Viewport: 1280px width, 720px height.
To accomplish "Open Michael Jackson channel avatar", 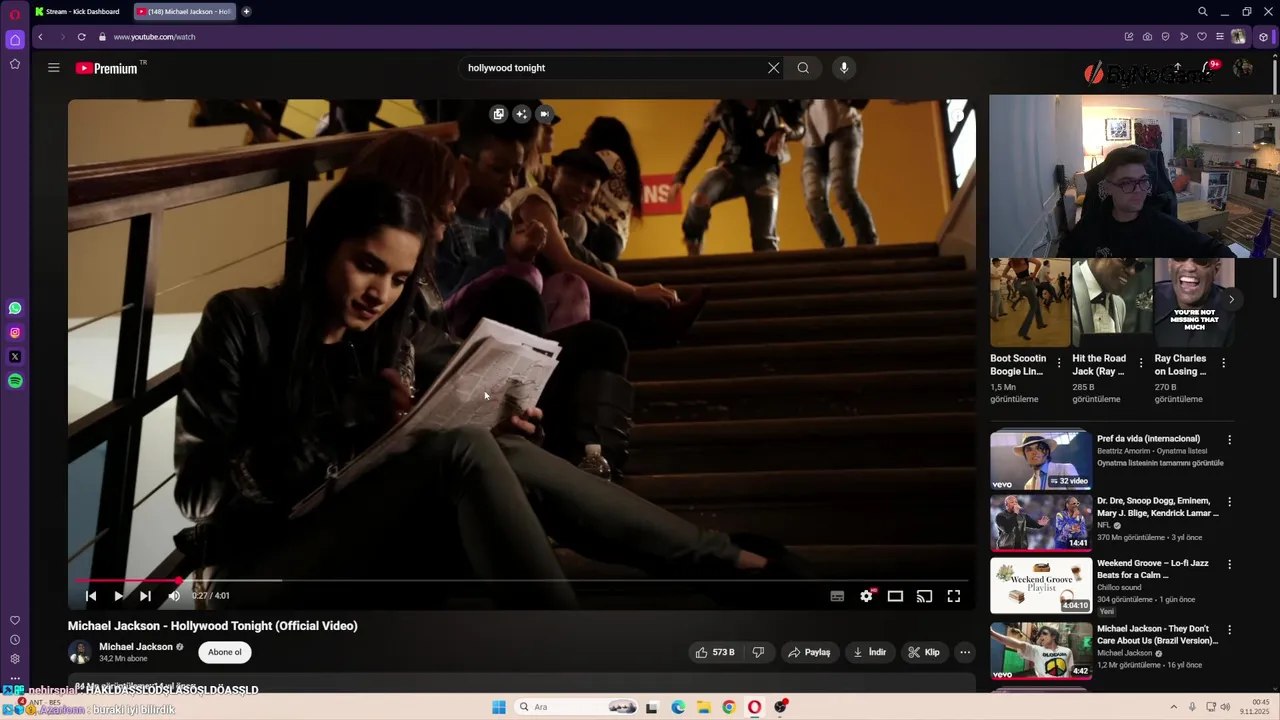I will pos(79,652).
